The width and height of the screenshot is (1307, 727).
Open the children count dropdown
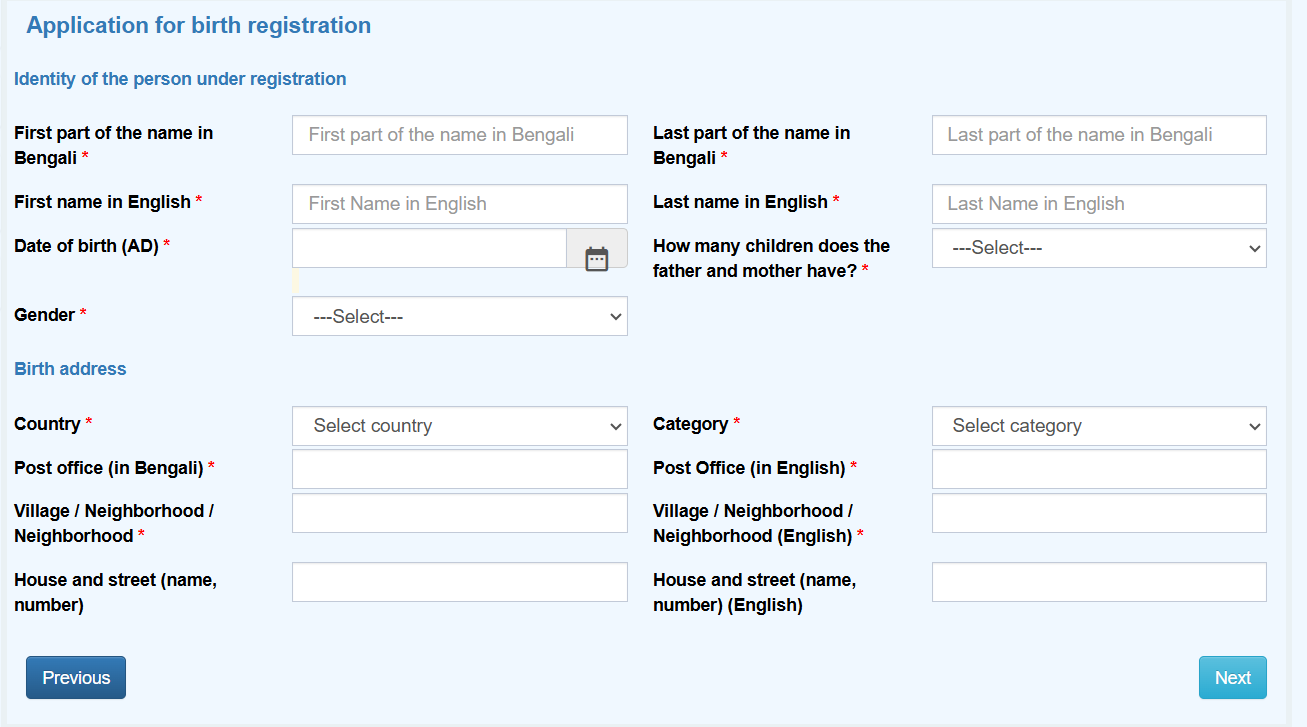(x=1098, y=248)
